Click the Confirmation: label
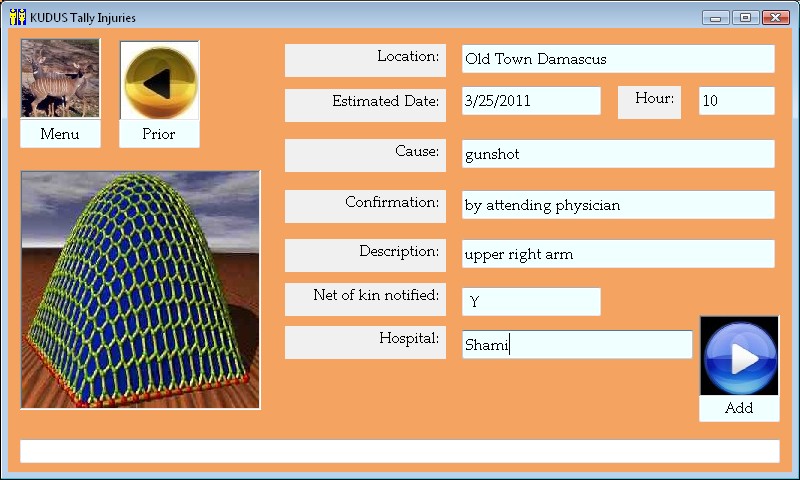Image resolution: width=800 pixels, height=480 pixels. [x=365, y=206]
